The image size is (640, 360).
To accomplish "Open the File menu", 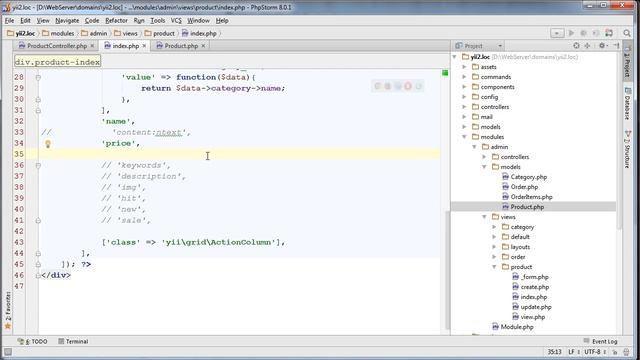I will pos(9,20).
